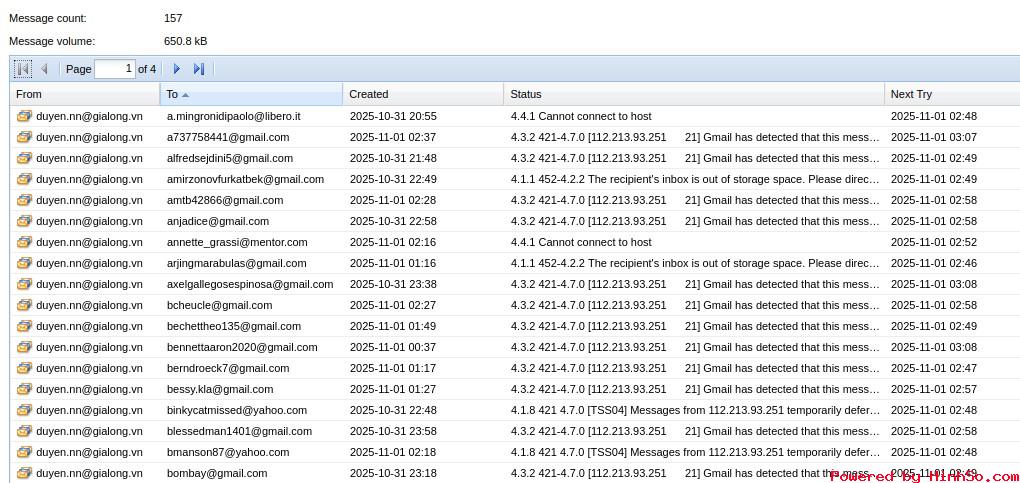Click the Status column header
Viewport: 1020px width, 483px height.
point(693,94)
